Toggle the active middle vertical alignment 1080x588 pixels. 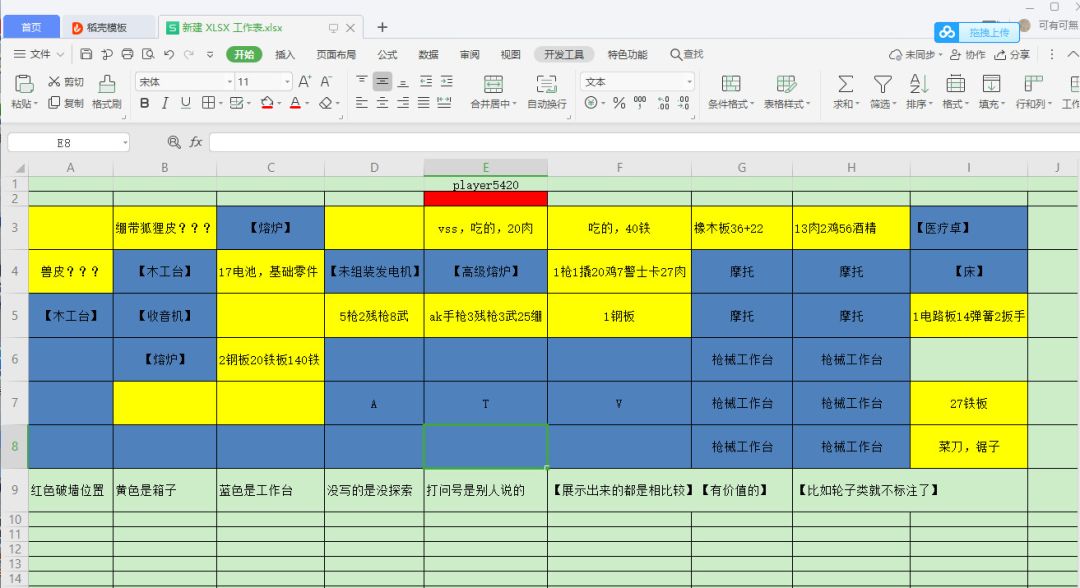(382, 81)
